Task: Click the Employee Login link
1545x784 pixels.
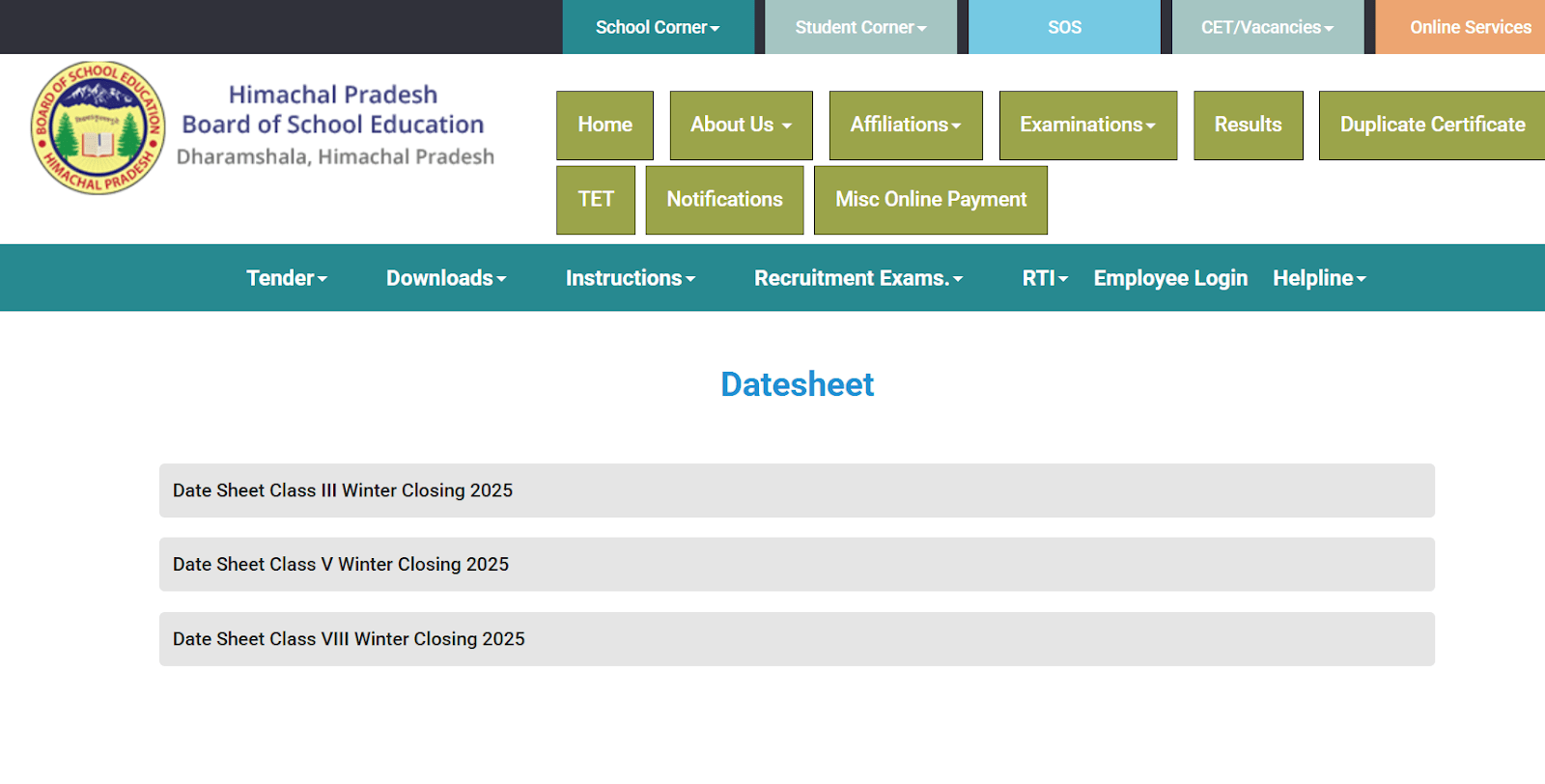Action: click(x=1170, y=278)
